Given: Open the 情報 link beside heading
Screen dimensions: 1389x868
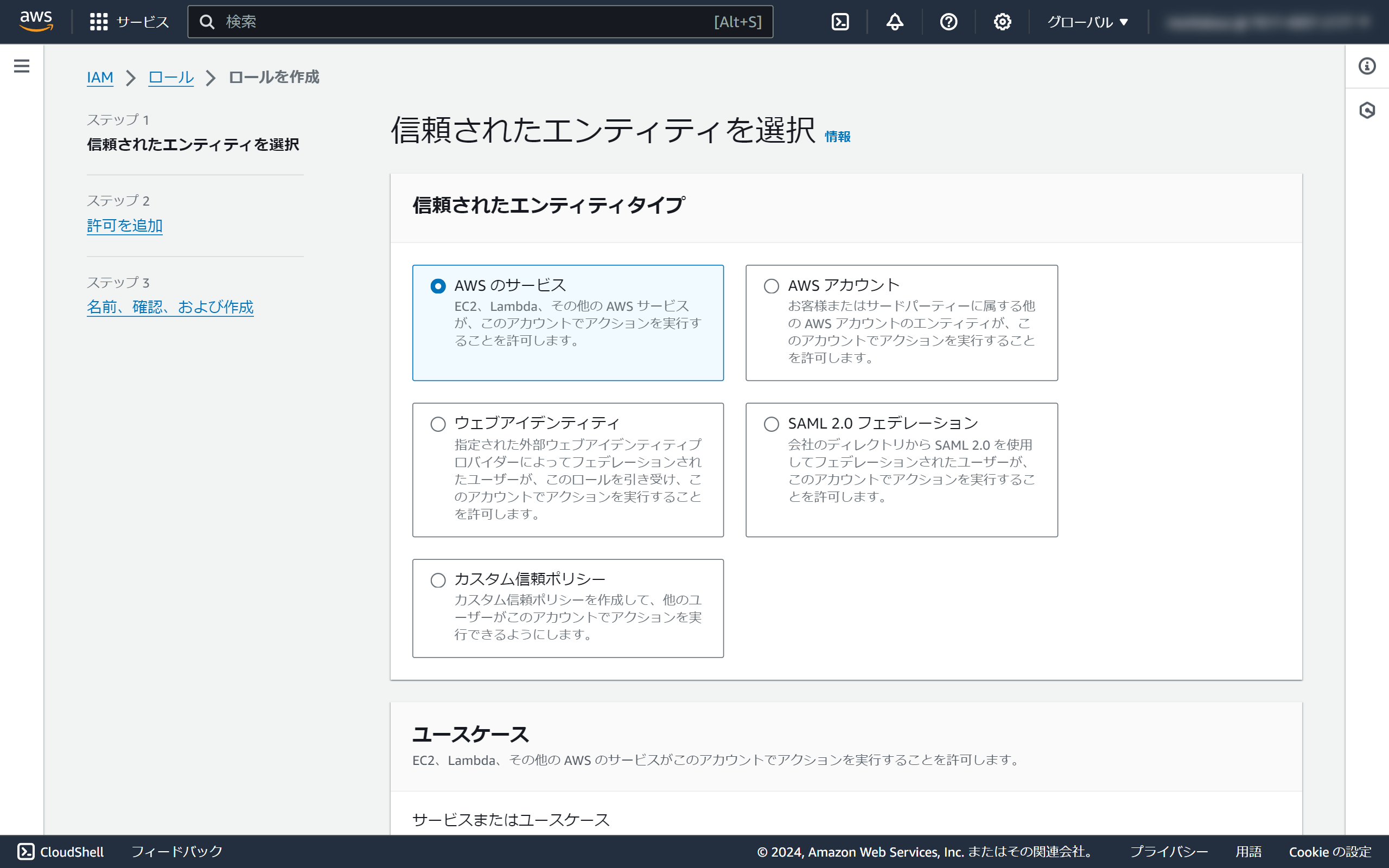Looking at the screenshot, I should (x=837, y=137).
